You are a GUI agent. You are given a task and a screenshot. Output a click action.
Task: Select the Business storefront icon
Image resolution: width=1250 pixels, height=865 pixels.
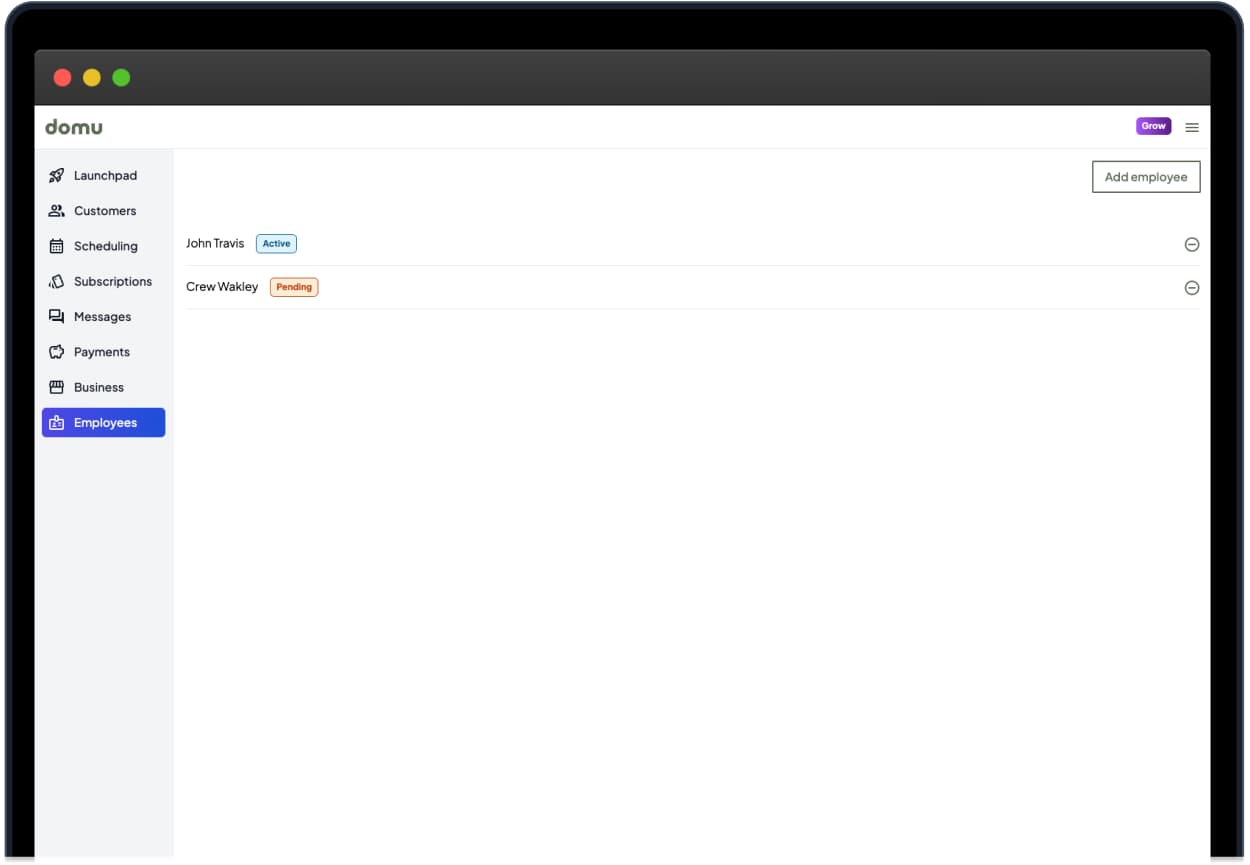point(58,387)
